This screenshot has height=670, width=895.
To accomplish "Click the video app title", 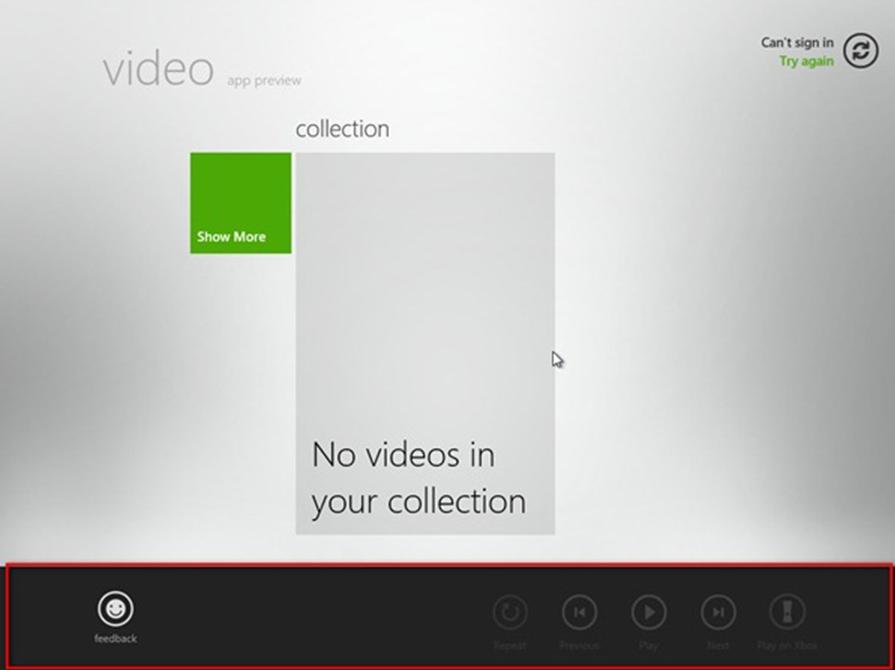I will [158, 70].
